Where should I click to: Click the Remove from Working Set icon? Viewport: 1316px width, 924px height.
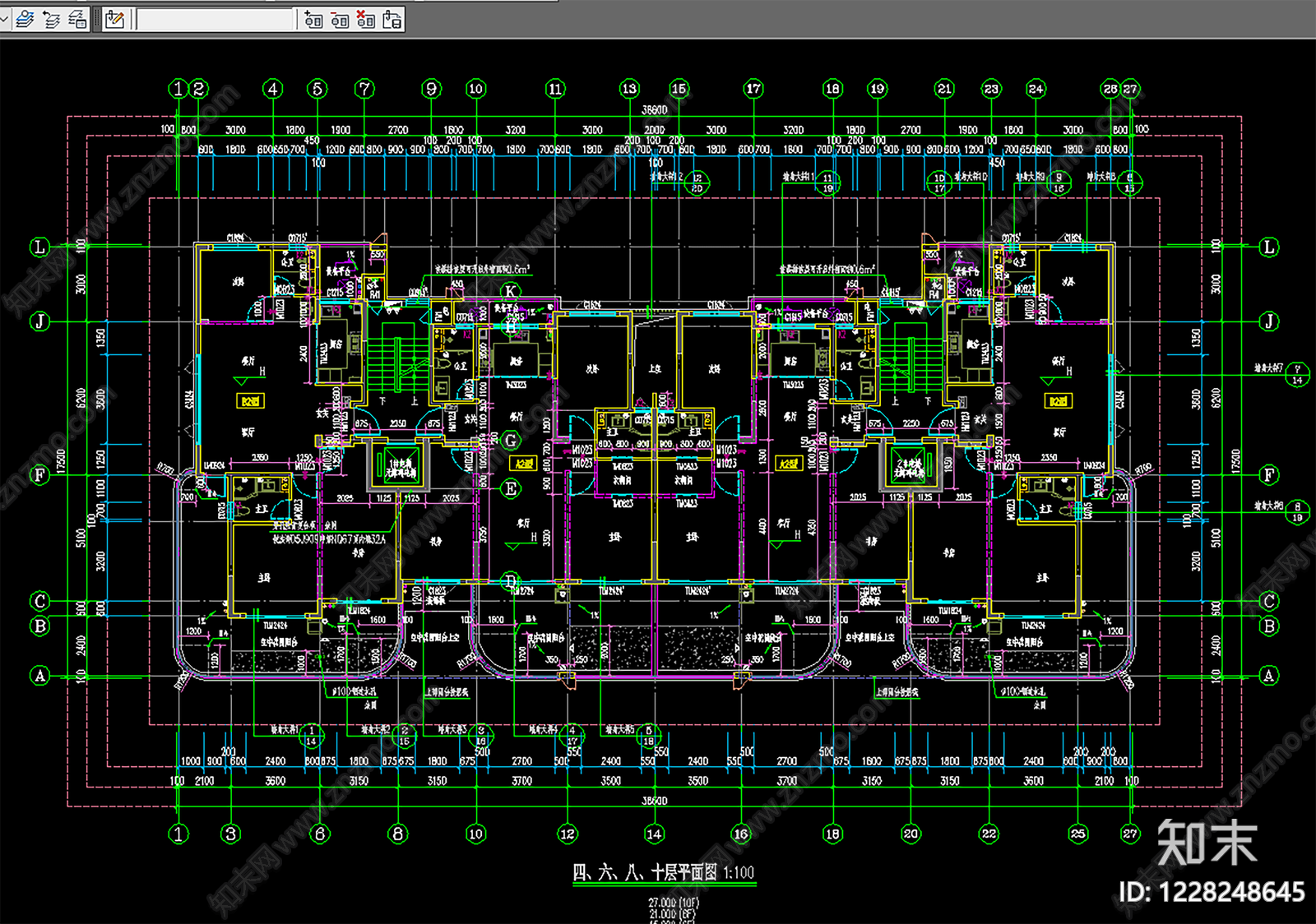click(x=340, y=19)
